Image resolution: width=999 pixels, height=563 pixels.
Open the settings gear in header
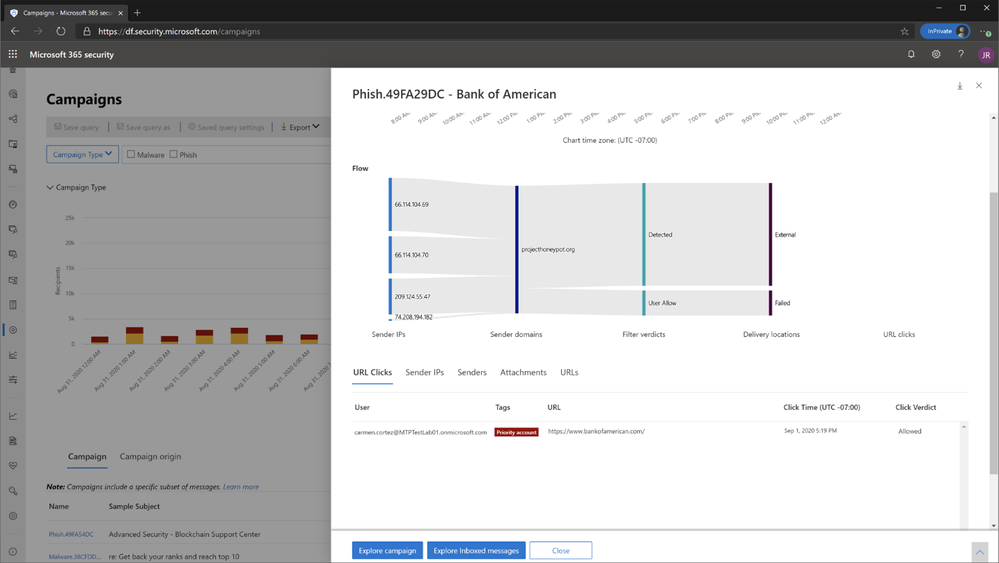point(936,54)
